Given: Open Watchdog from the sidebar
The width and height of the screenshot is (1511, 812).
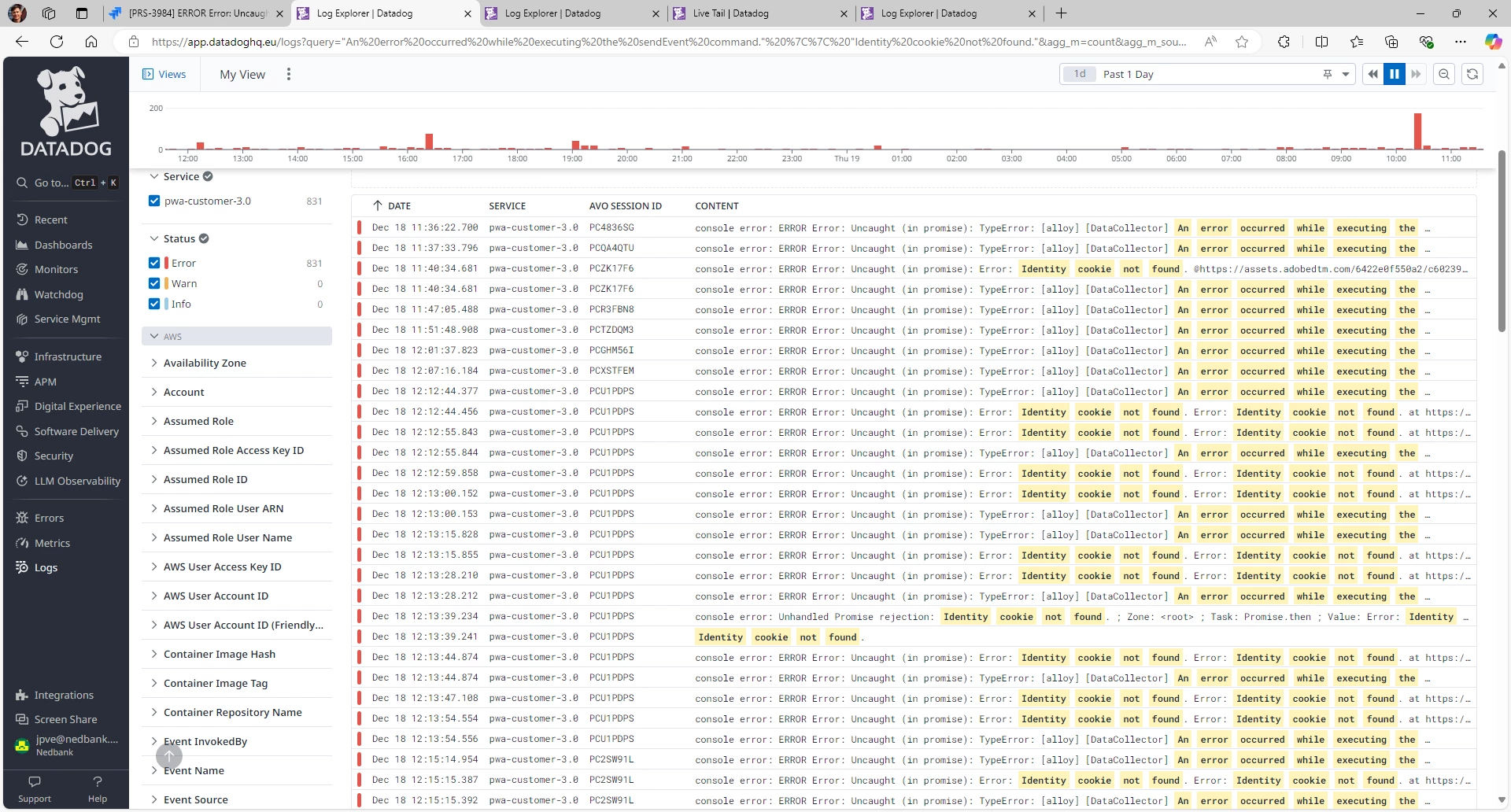Looking at the screenshot, I should point(58,294).
